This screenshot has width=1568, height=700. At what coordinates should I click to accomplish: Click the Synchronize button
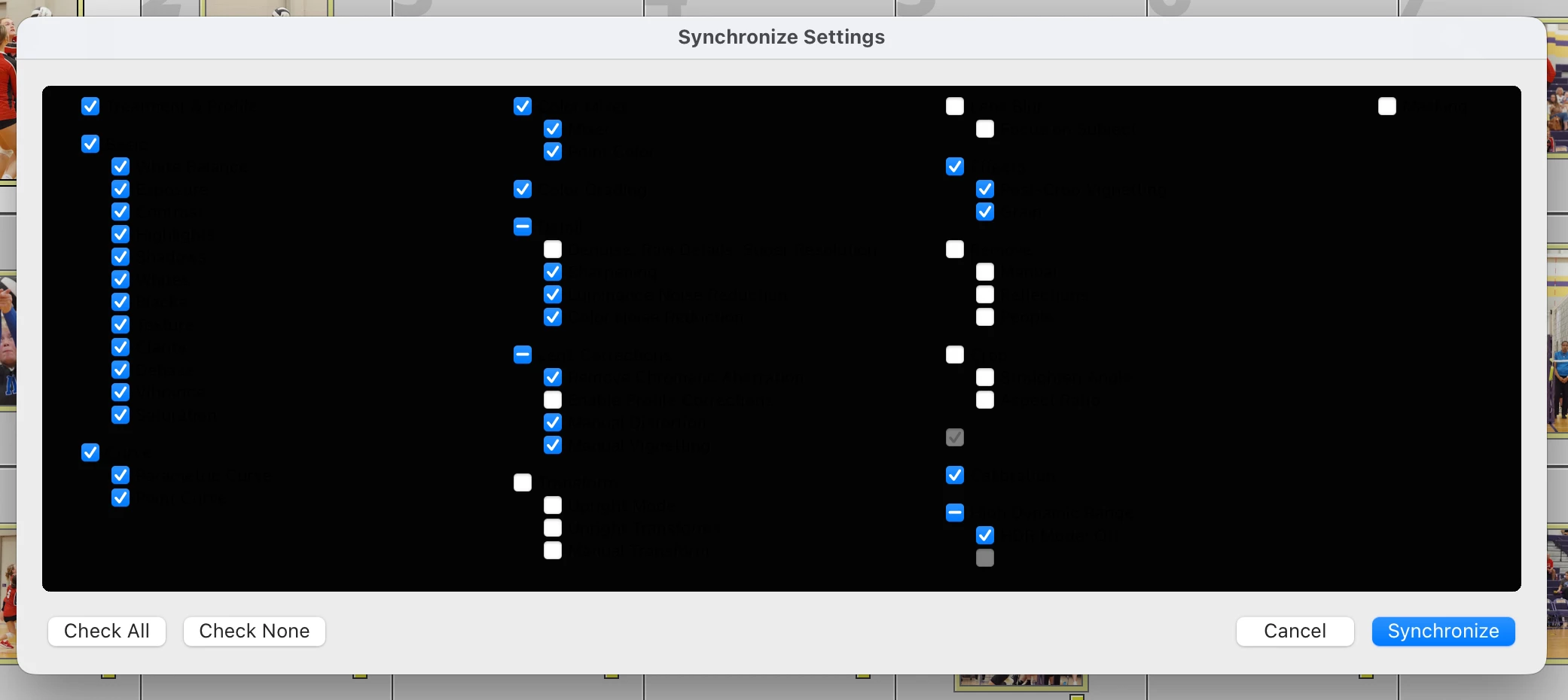coord(1443,631)
